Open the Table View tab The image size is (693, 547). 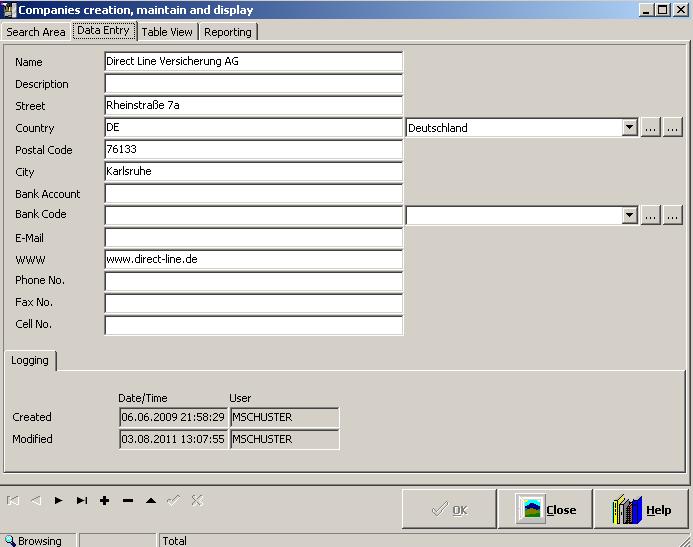point(167,32)
